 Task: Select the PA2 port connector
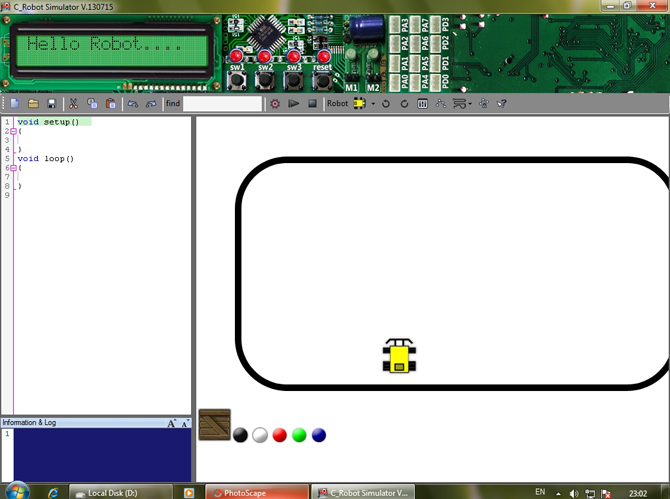[394, 44]
